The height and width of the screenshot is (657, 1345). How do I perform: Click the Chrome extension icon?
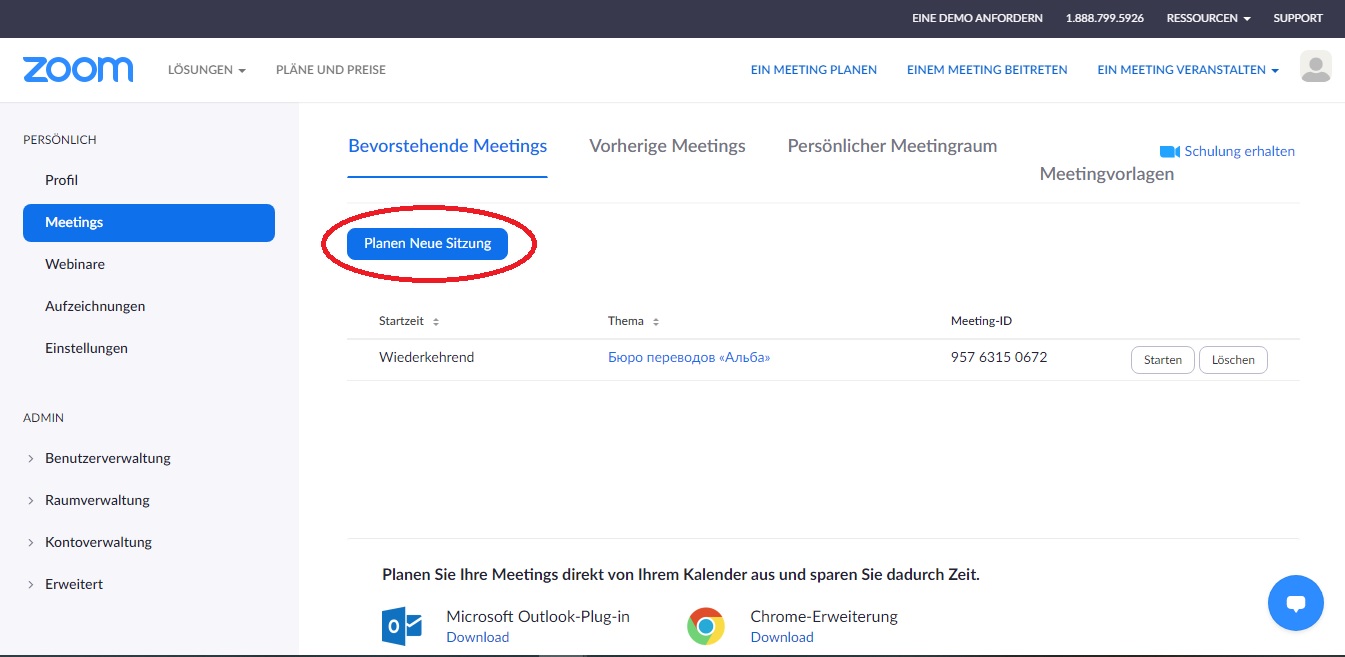click(706, 626)
